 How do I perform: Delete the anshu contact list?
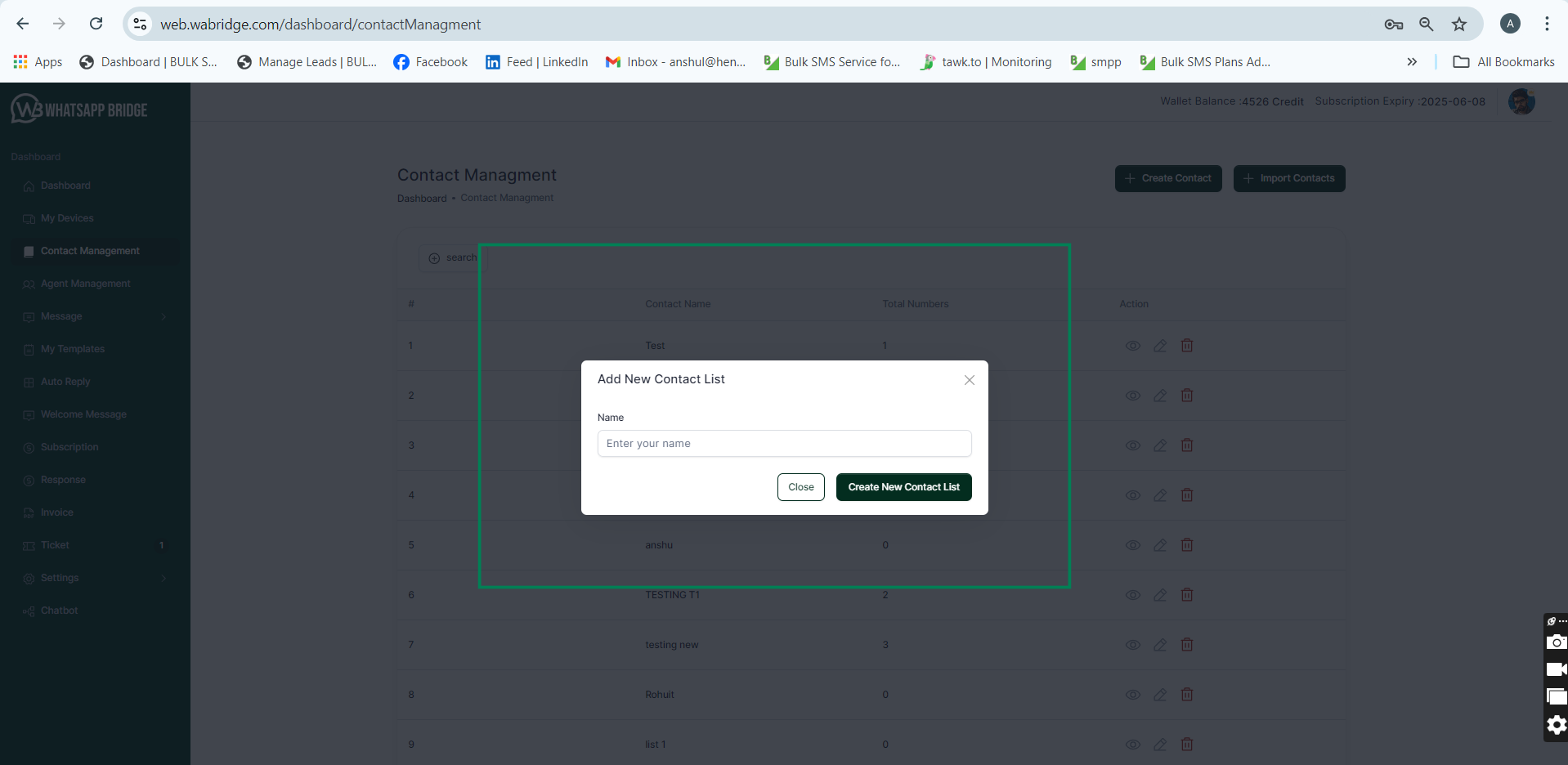click(x=1187, y=545)
